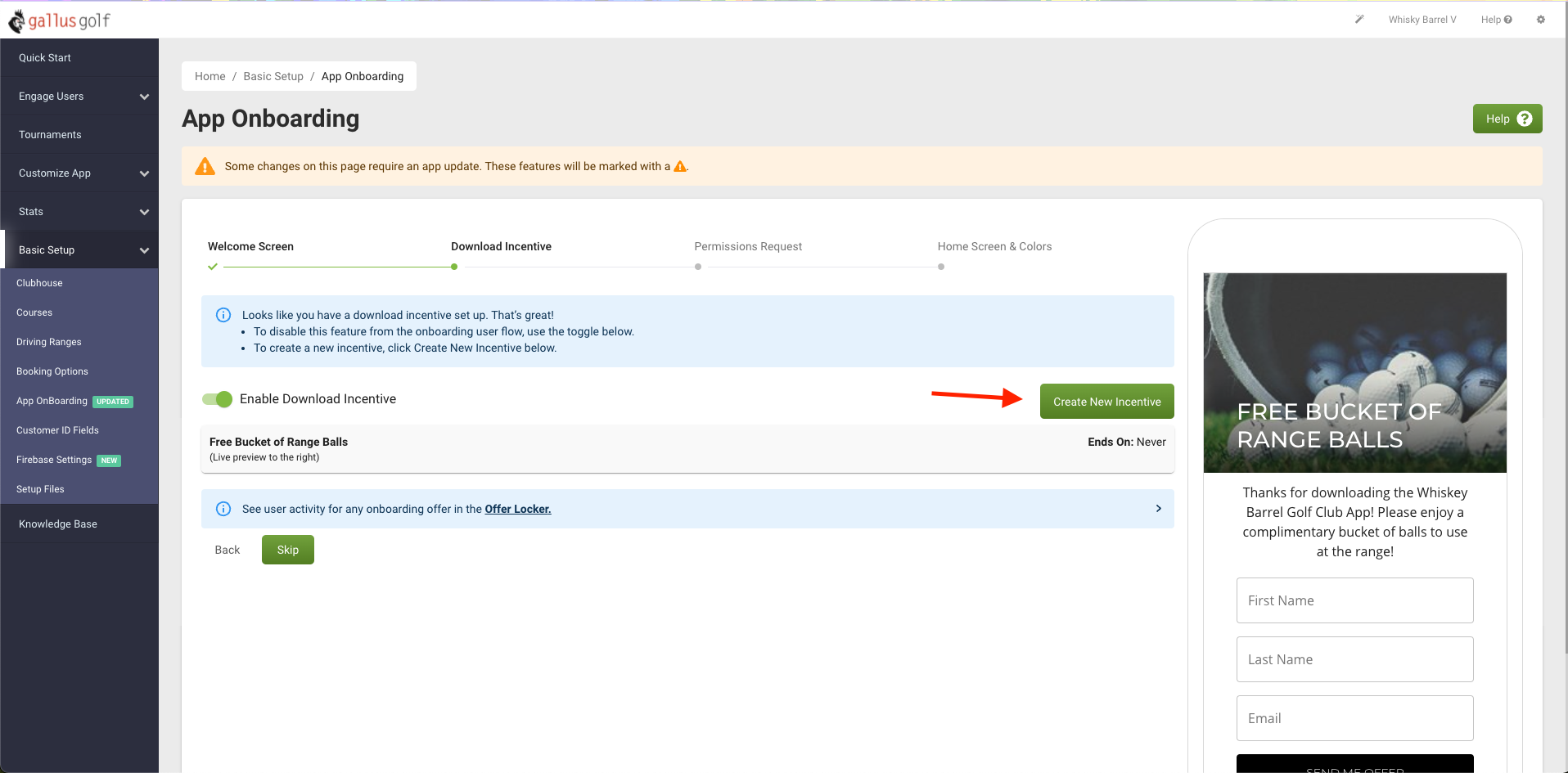Expand the Offer Locker notice chevron
This screenshot has width=1568, height=773.
click(1158, 509)
